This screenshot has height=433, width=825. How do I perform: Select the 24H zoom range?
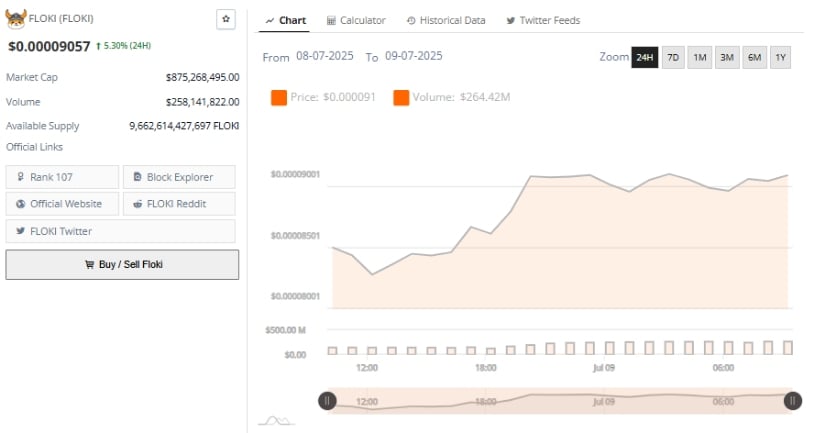[x=645, y=57]
